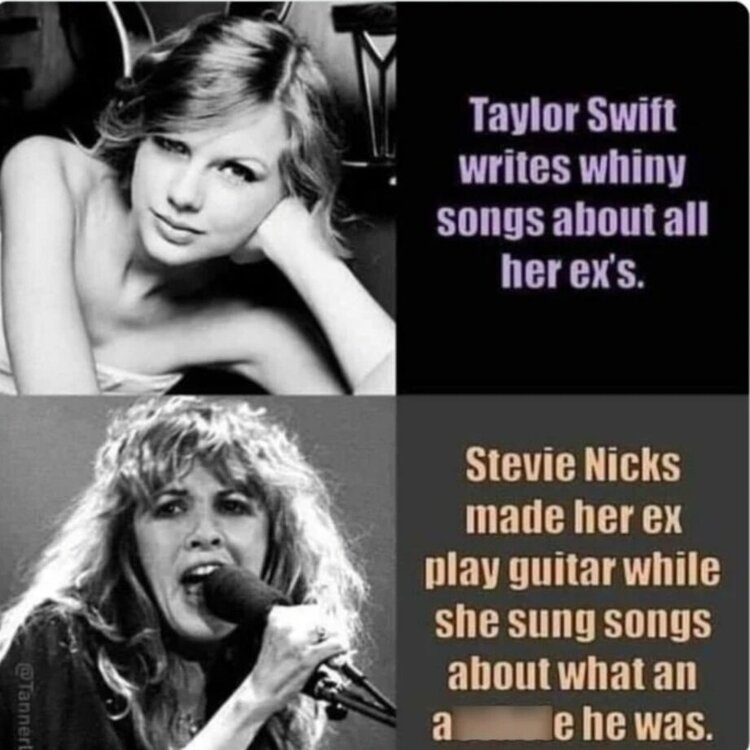Click the text "her ex's."
This screenshot has height=750, width=750.
[573, 273]
